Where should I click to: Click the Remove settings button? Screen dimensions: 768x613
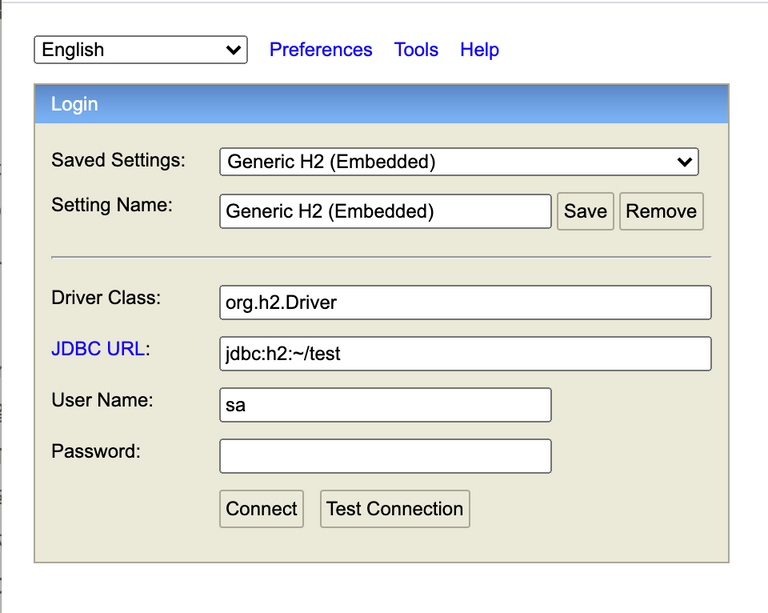[661, 211]
